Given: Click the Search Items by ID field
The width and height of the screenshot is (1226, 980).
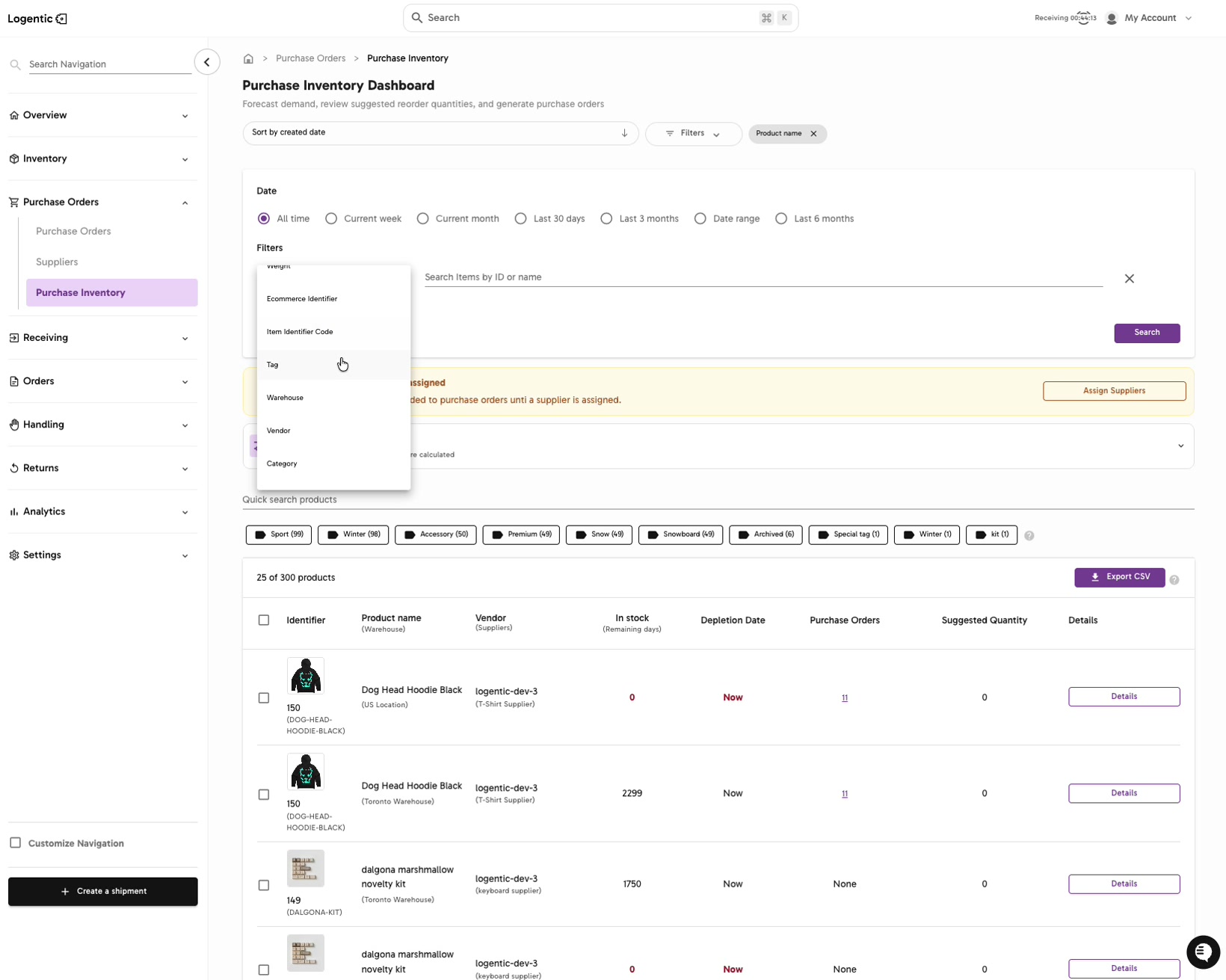Looking at the screenshot, I should click(763, 277).
